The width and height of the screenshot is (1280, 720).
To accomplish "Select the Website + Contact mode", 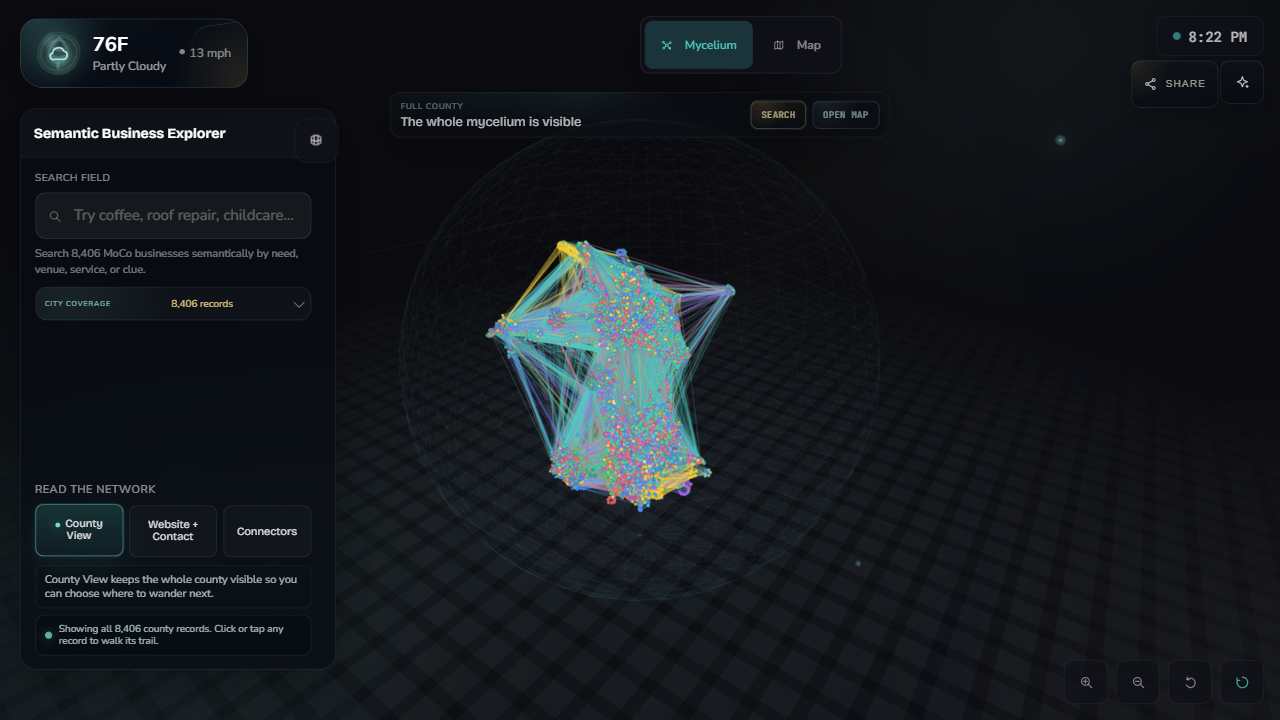I will point(173,530).
